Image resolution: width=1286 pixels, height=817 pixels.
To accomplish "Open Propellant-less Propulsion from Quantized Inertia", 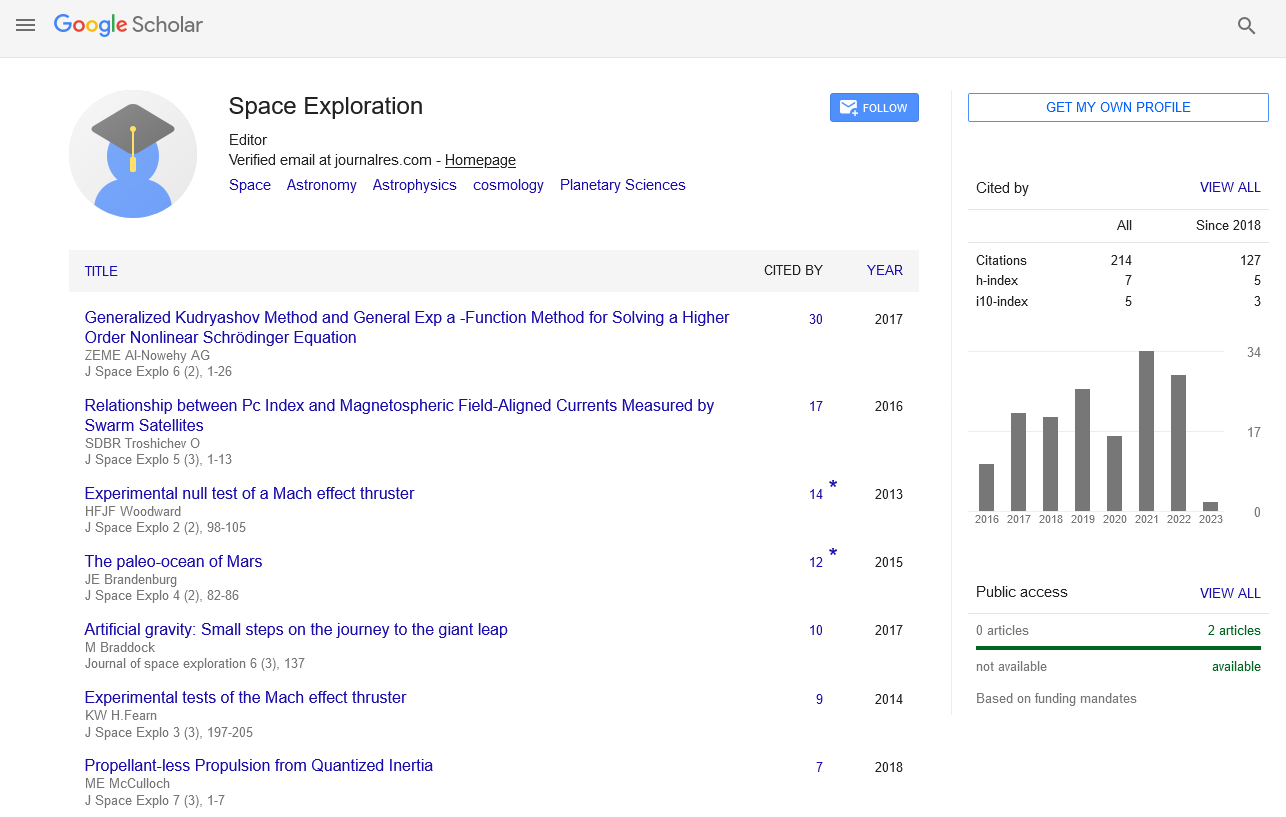I will (258, 766).
